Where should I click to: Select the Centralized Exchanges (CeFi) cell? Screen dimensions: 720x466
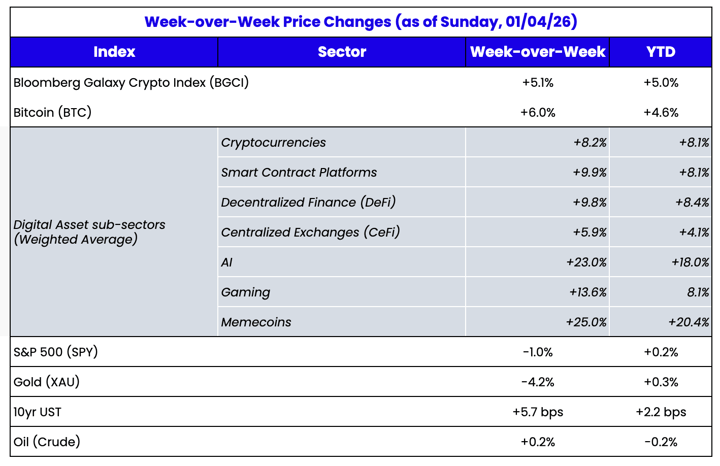(x=310, y=232)
